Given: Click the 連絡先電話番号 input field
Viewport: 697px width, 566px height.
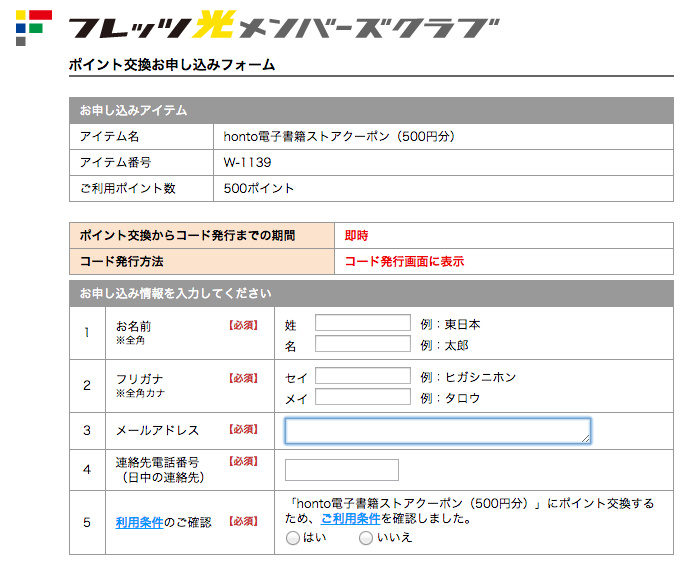Looking at the screenshot, I should click(342, 470).
